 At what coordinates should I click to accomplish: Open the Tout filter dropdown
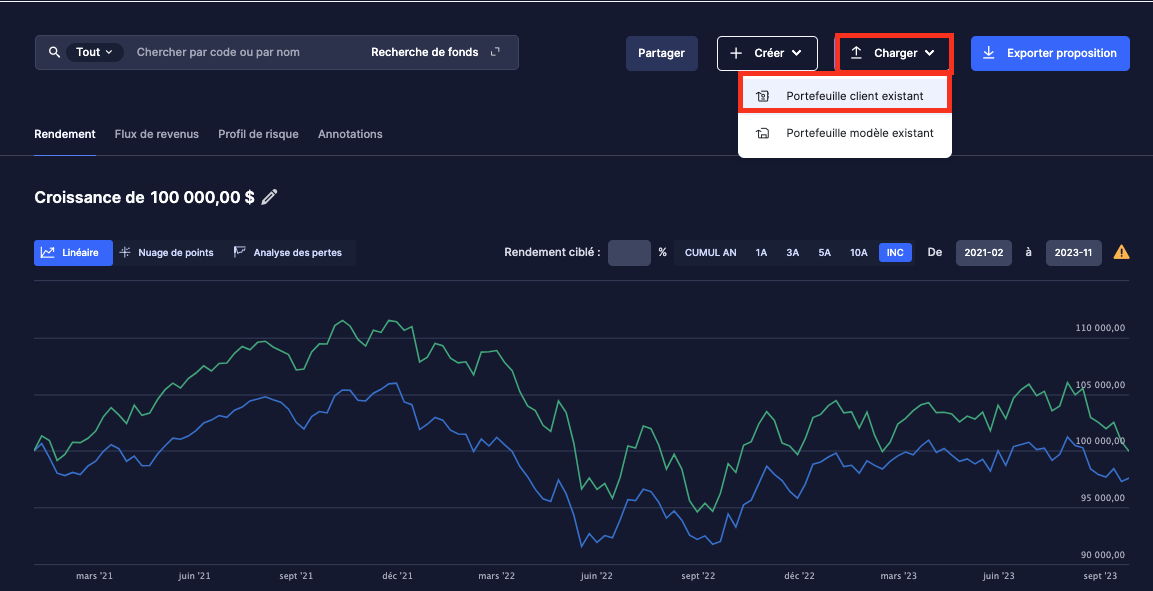point(95,52)
